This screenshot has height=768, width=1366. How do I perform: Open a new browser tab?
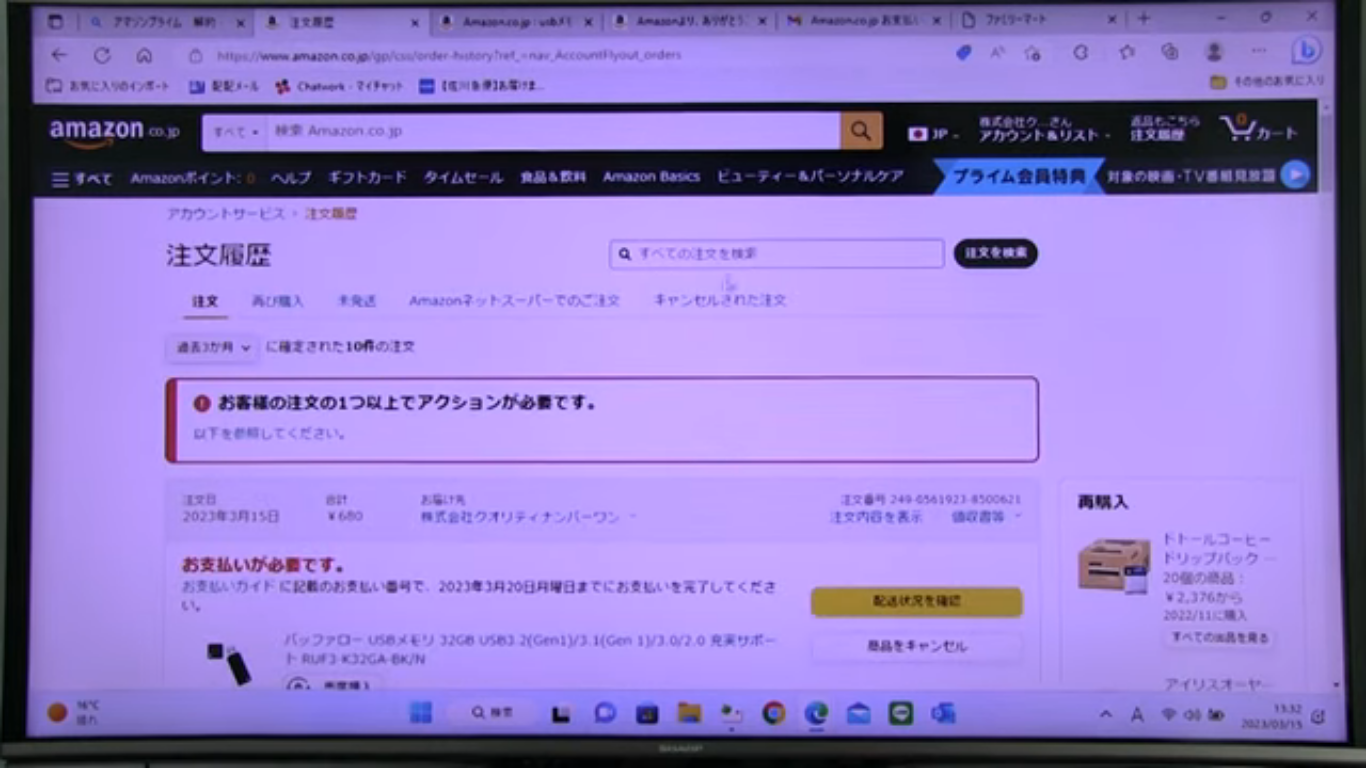[x=1143, y=18]
